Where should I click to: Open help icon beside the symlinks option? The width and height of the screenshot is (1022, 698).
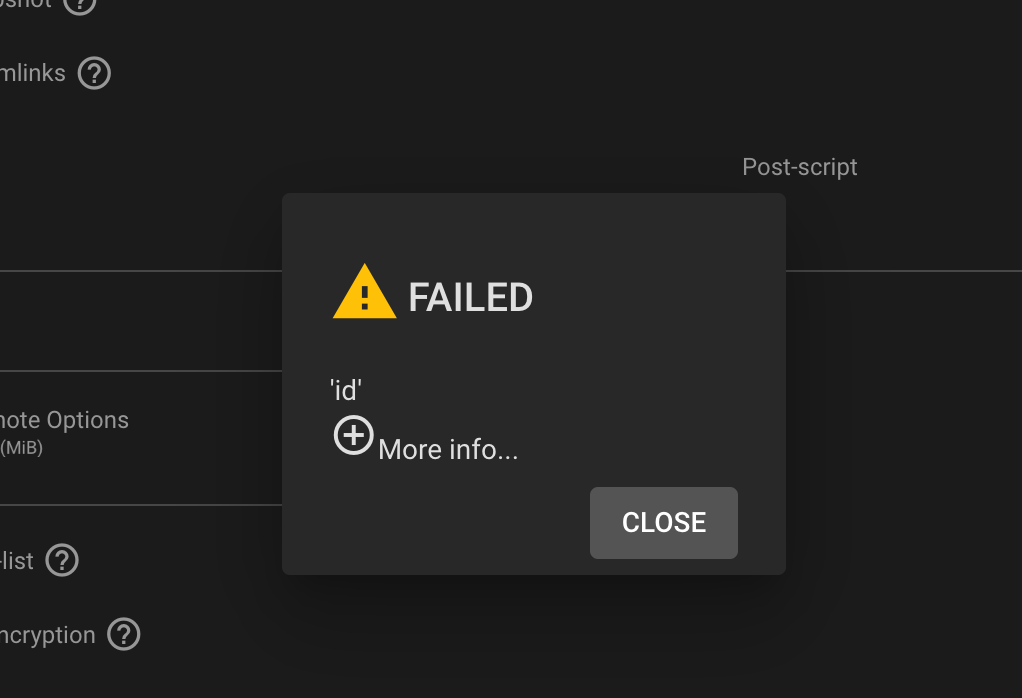tap(95, 73)
